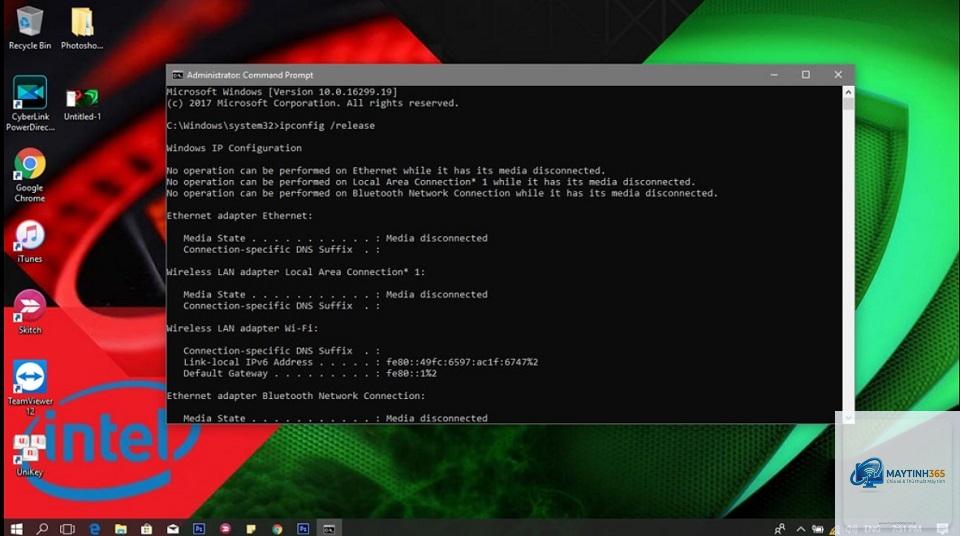Launch Microsoft Edge from the taskbar
This screenshot has width=960, height=536.
click(94, 529)
